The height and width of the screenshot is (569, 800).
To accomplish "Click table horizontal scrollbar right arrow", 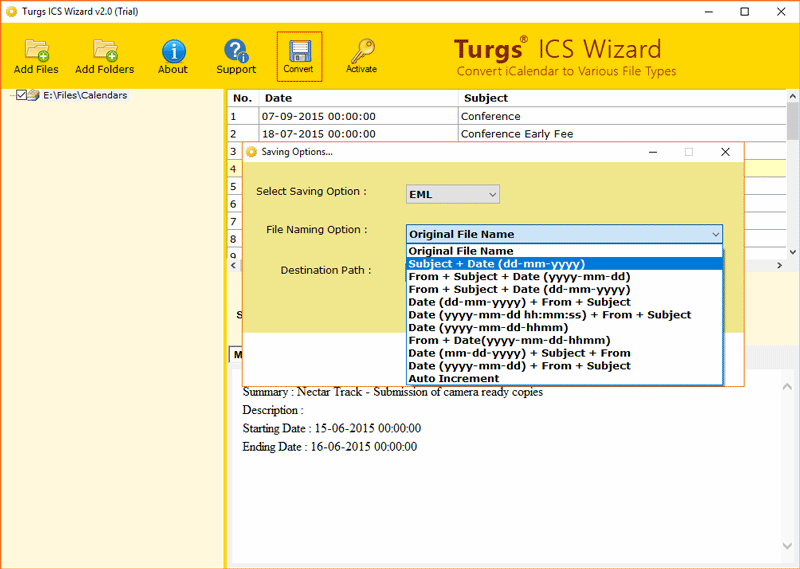I will tap(779, 265).
